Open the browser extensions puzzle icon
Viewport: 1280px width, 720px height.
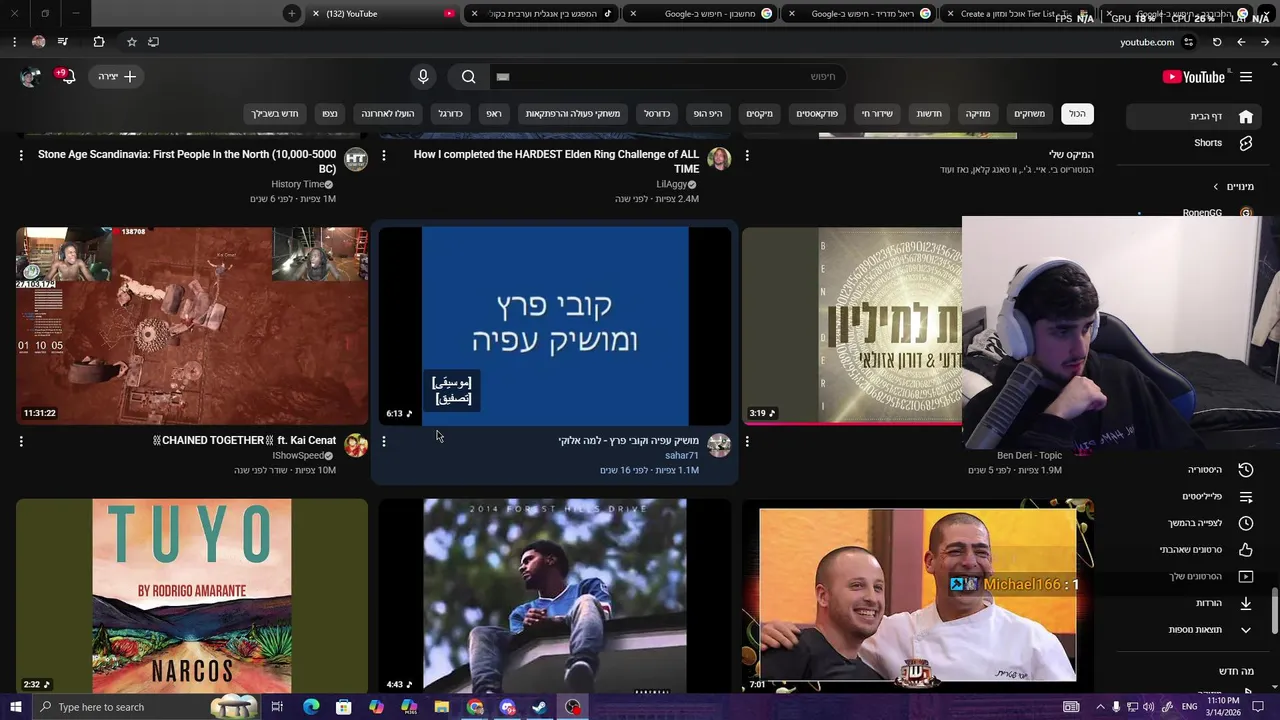(98, 42)
